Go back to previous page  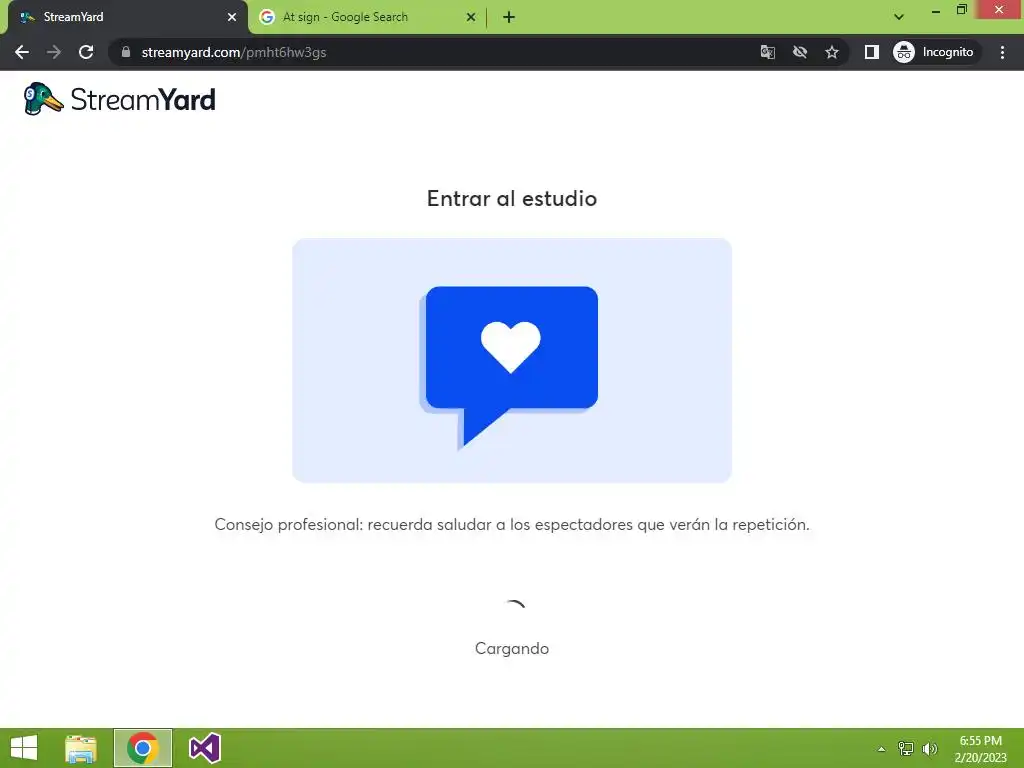(x=22, y=52)
